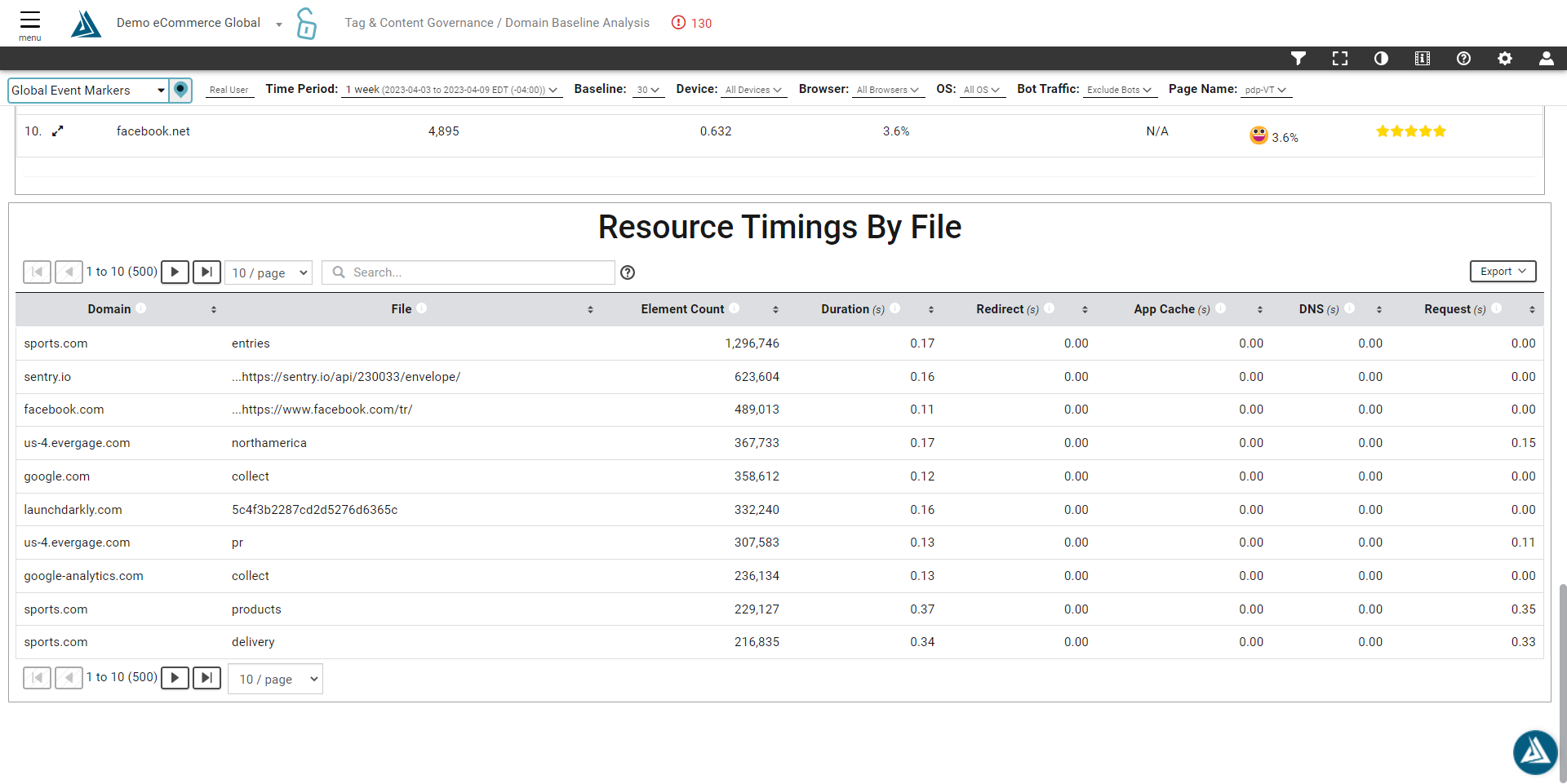The height and width of the screenshot is (784, 1567).
Task: Click the 'products' file cell
Action: coord(256,609)
